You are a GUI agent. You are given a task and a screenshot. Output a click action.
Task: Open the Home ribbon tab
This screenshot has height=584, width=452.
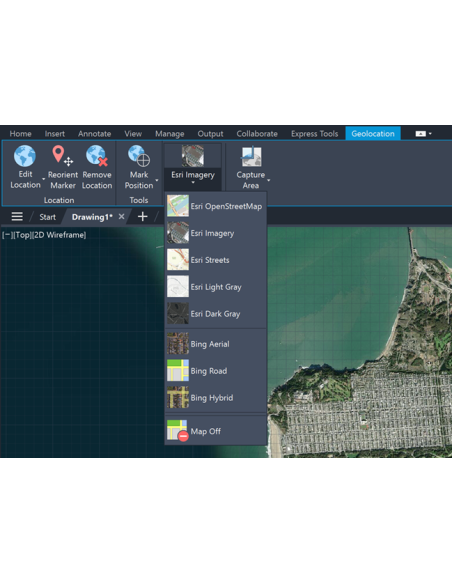(20, 134)
